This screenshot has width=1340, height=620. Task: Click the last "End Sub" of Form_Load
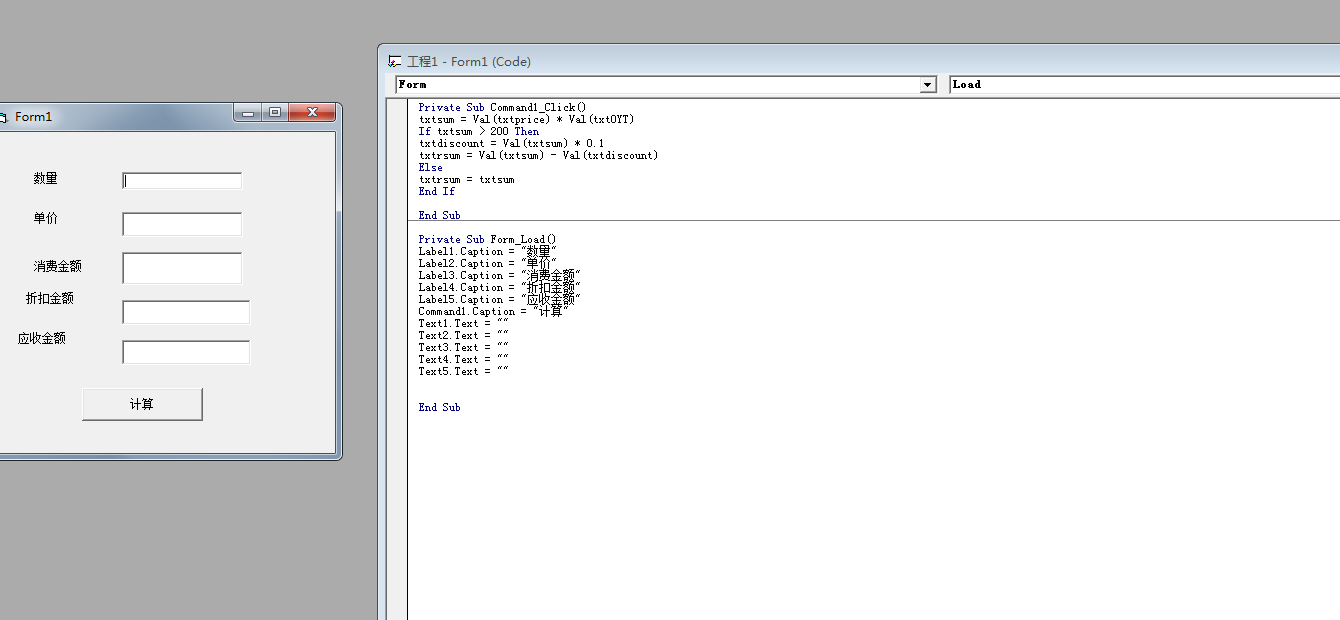coord(439,407)
